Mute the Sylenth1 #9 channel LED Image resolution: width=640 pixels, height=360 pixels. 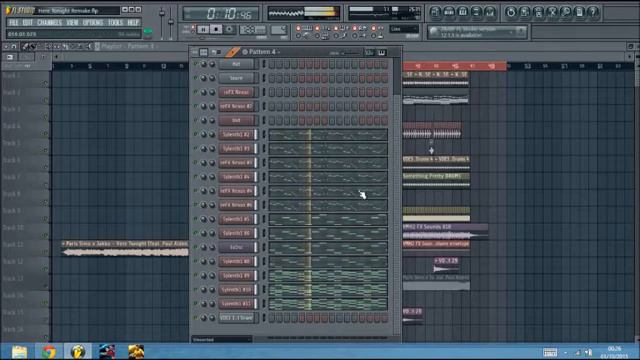[196, 275]
